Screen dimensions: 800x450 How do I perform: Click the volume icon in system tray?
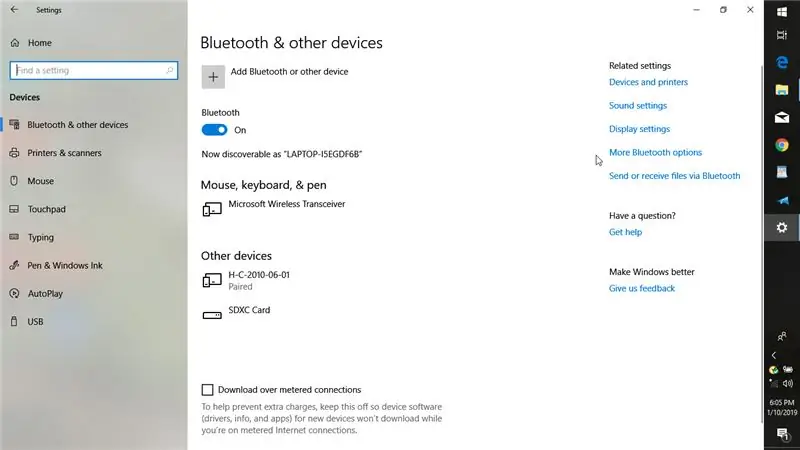(788, 383)
